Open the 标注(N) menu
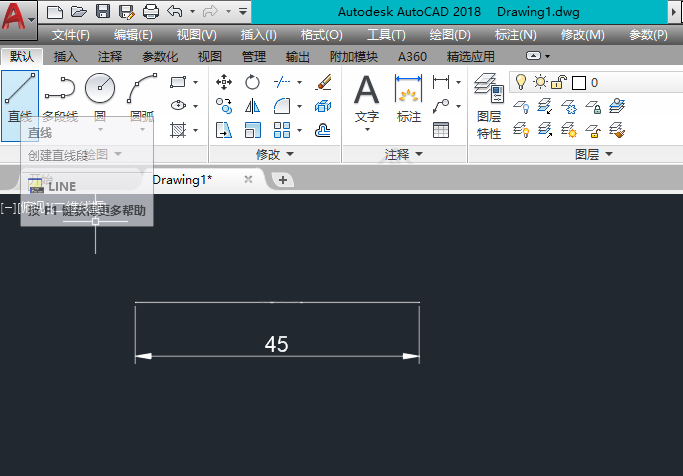 515,35
